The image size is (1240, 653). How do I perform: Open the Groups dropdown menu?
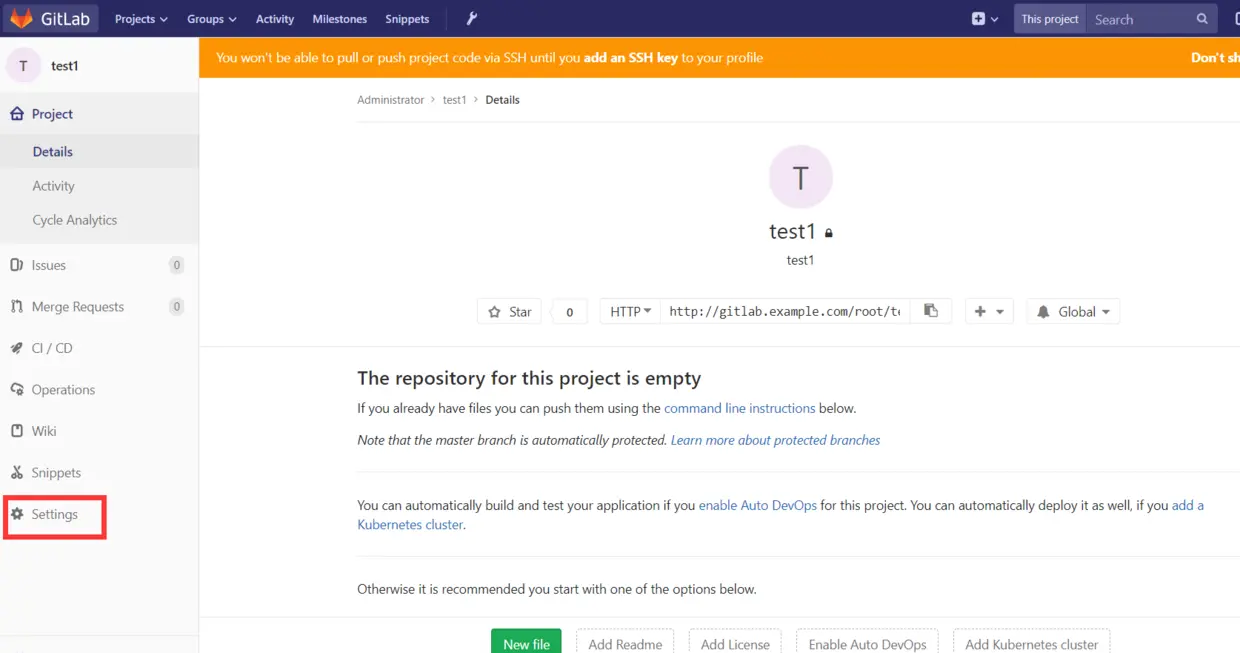point(212,19)
